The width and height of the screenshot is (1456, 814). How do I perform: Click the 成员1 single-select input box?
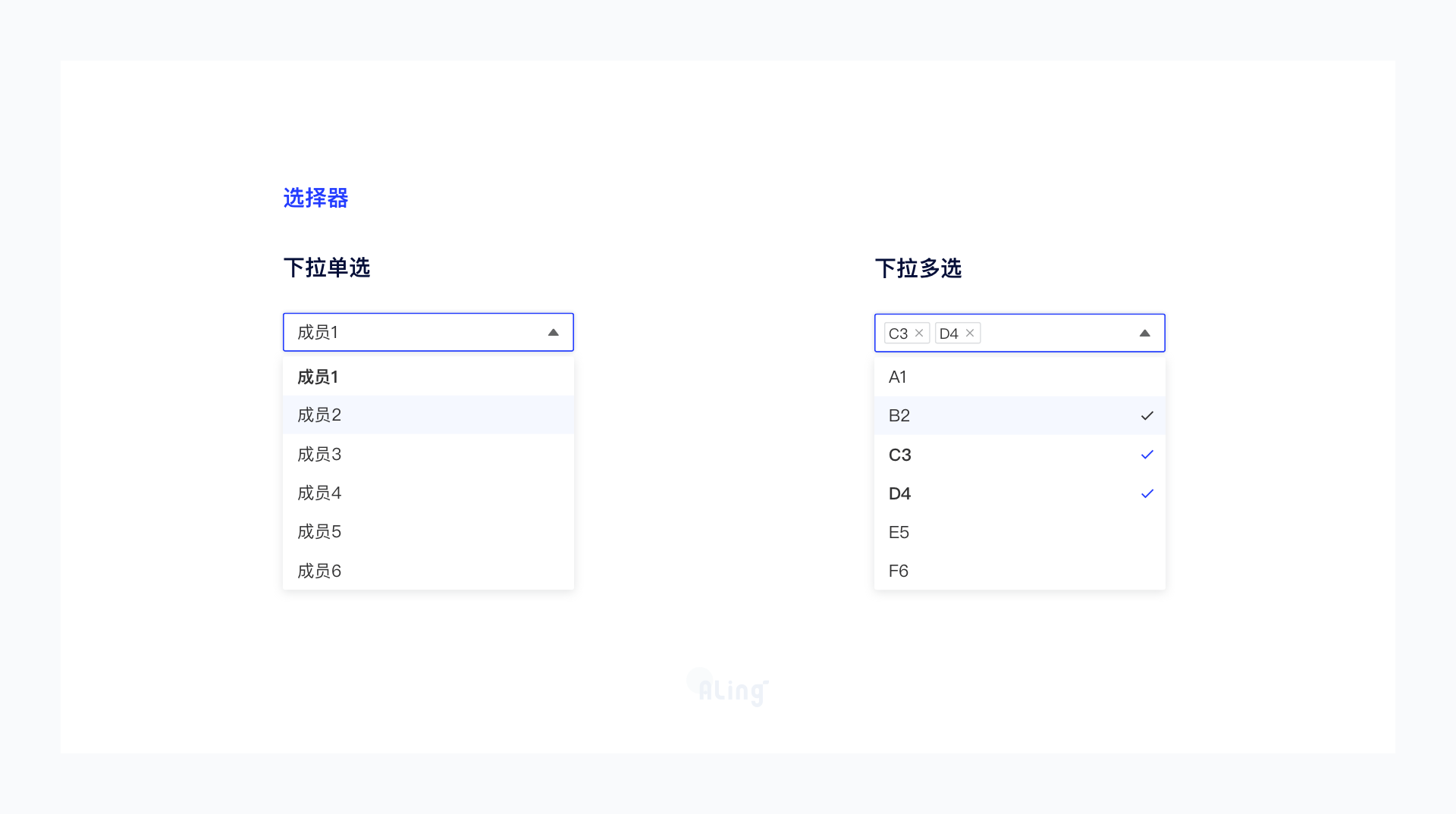click(409, 333)
